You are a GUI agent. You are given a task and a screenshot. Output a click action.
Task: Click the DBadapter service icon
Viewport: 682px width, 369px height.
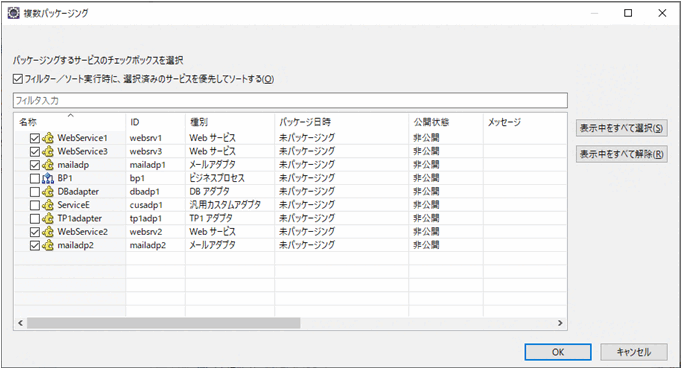pyautogui.click(x=48, y=192)
